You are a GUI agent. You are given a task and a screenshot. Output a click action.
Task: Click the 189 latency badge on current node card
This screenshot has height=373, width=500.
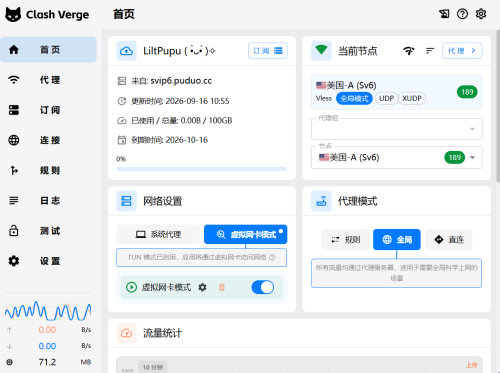[x=467, y=92]
